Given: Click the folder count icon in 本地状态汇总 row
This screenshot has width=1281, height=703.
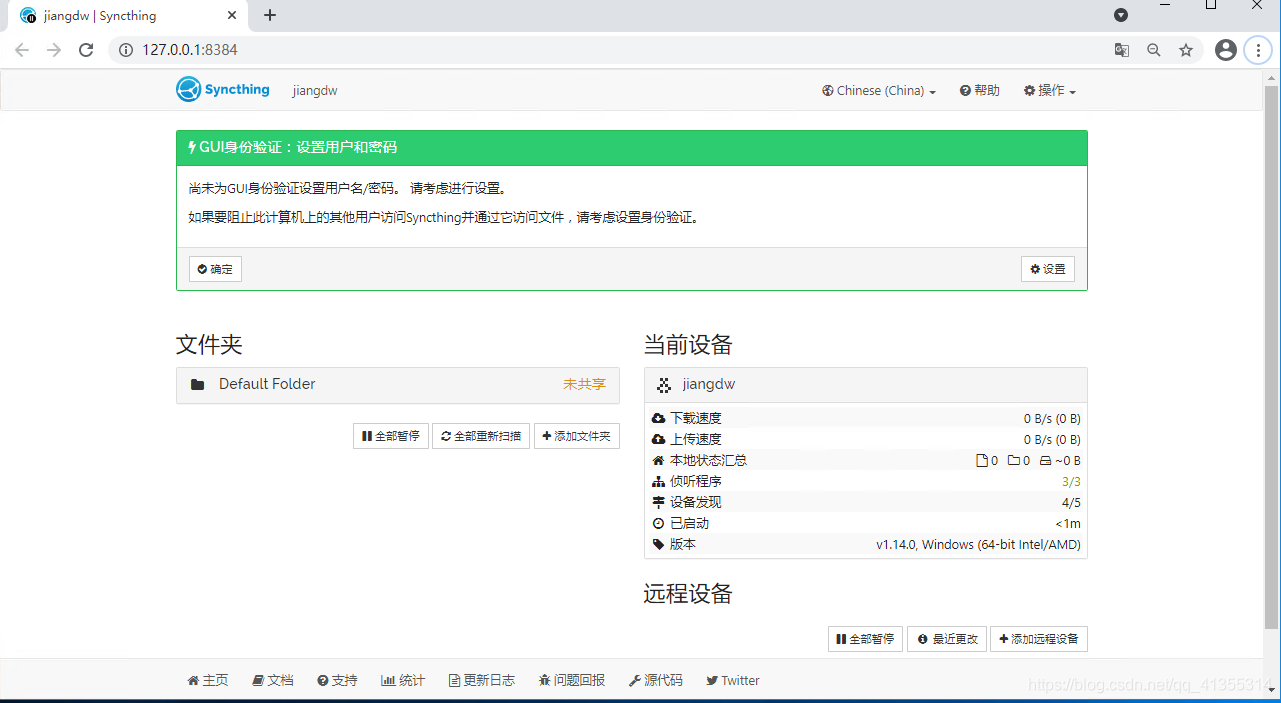Looking at the screenshot, I should coord(1013,460).
